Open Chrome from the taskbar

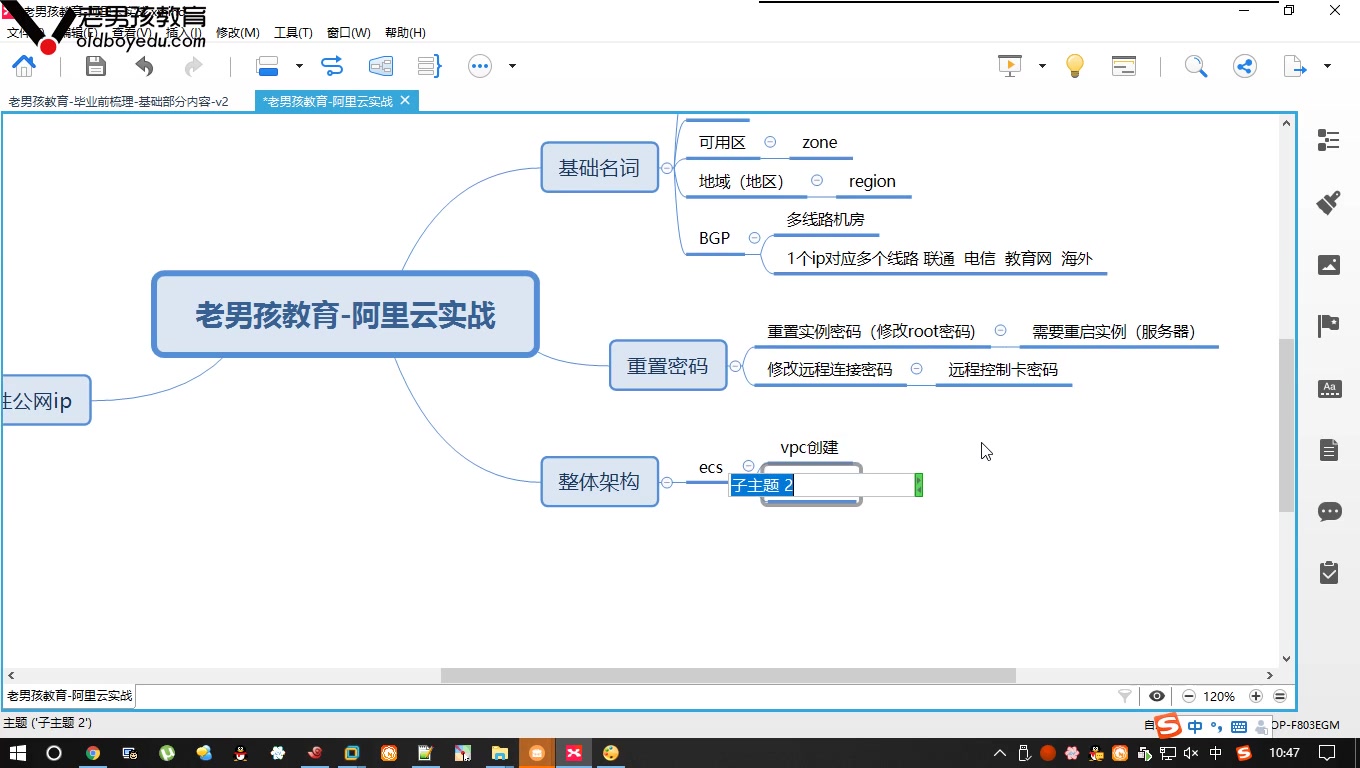pyautogui.click(x=93, y=753)
